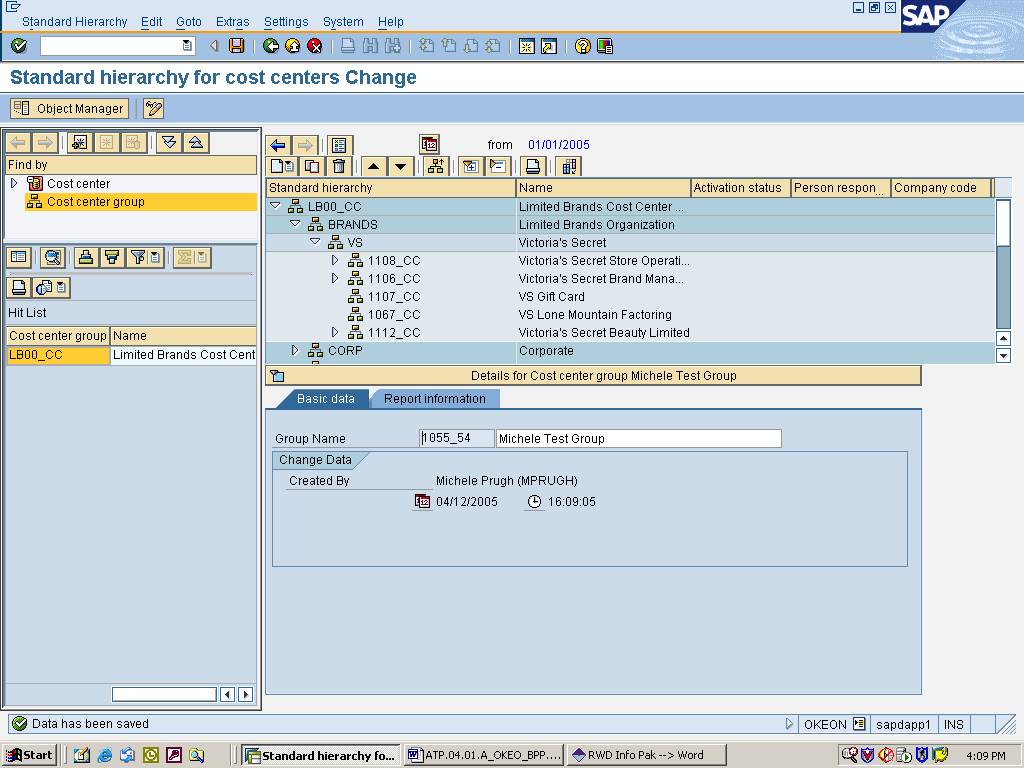Open the Goto menu
Screen dimensions: 1024x768
click(x=189, y=22)
